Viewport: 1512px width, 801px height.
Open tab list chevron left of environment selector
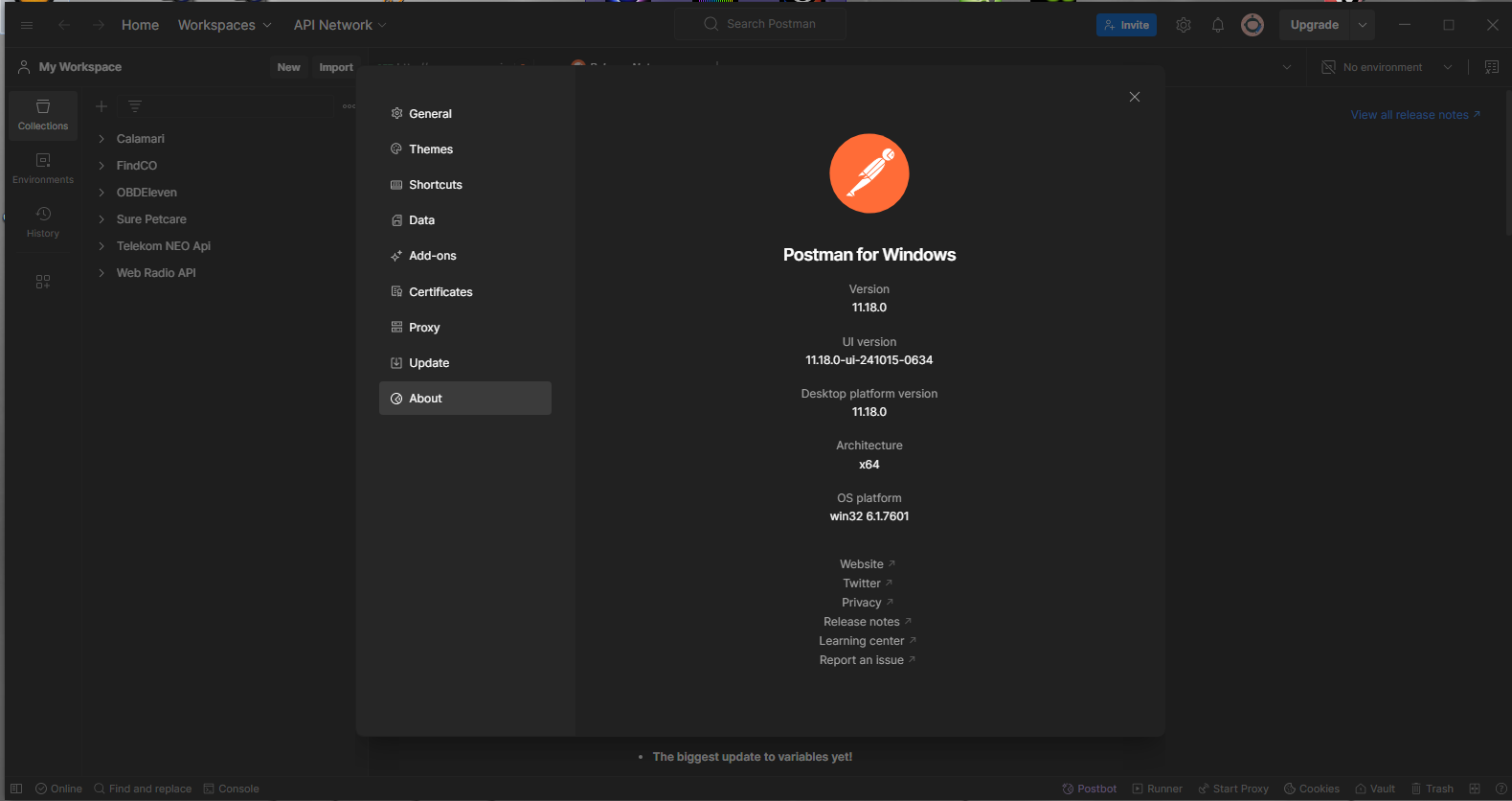pyautogui.click(x=1287, y=67)
